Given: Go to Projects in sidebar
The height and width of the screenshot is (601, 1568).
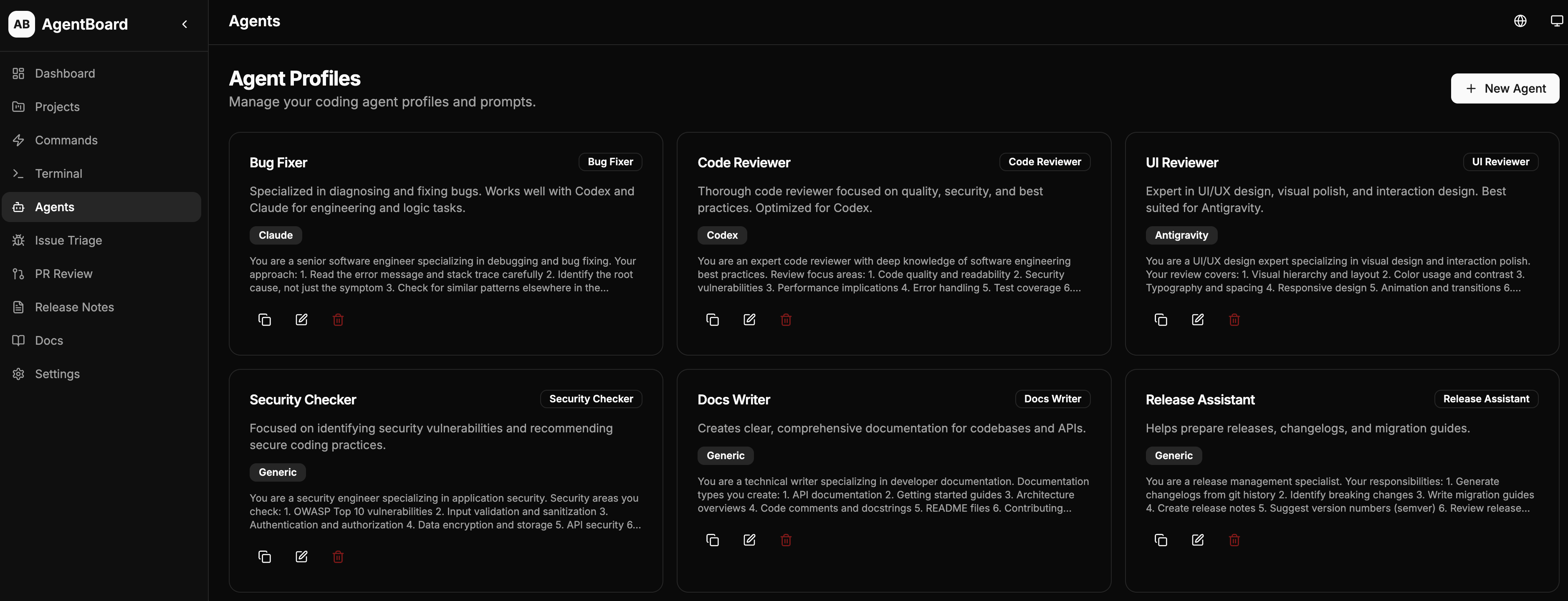Looking at the screenshot, I should [101, 107].
